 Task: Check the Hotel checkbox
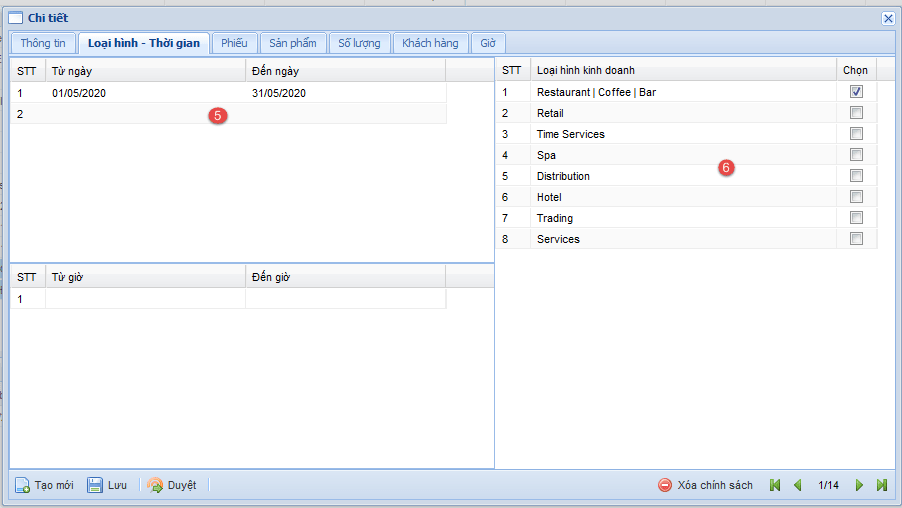[856, 197]
